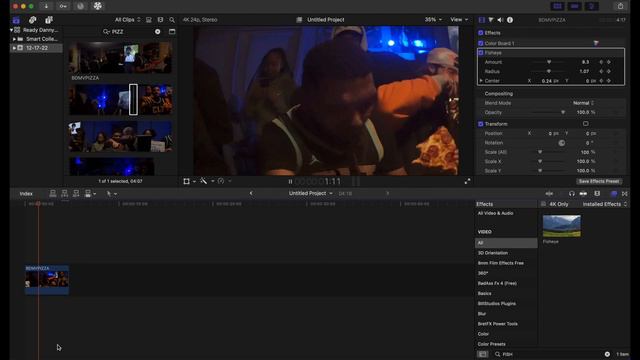
Task: Click the Connect clip to storyline icon
Action: point(53,193)
